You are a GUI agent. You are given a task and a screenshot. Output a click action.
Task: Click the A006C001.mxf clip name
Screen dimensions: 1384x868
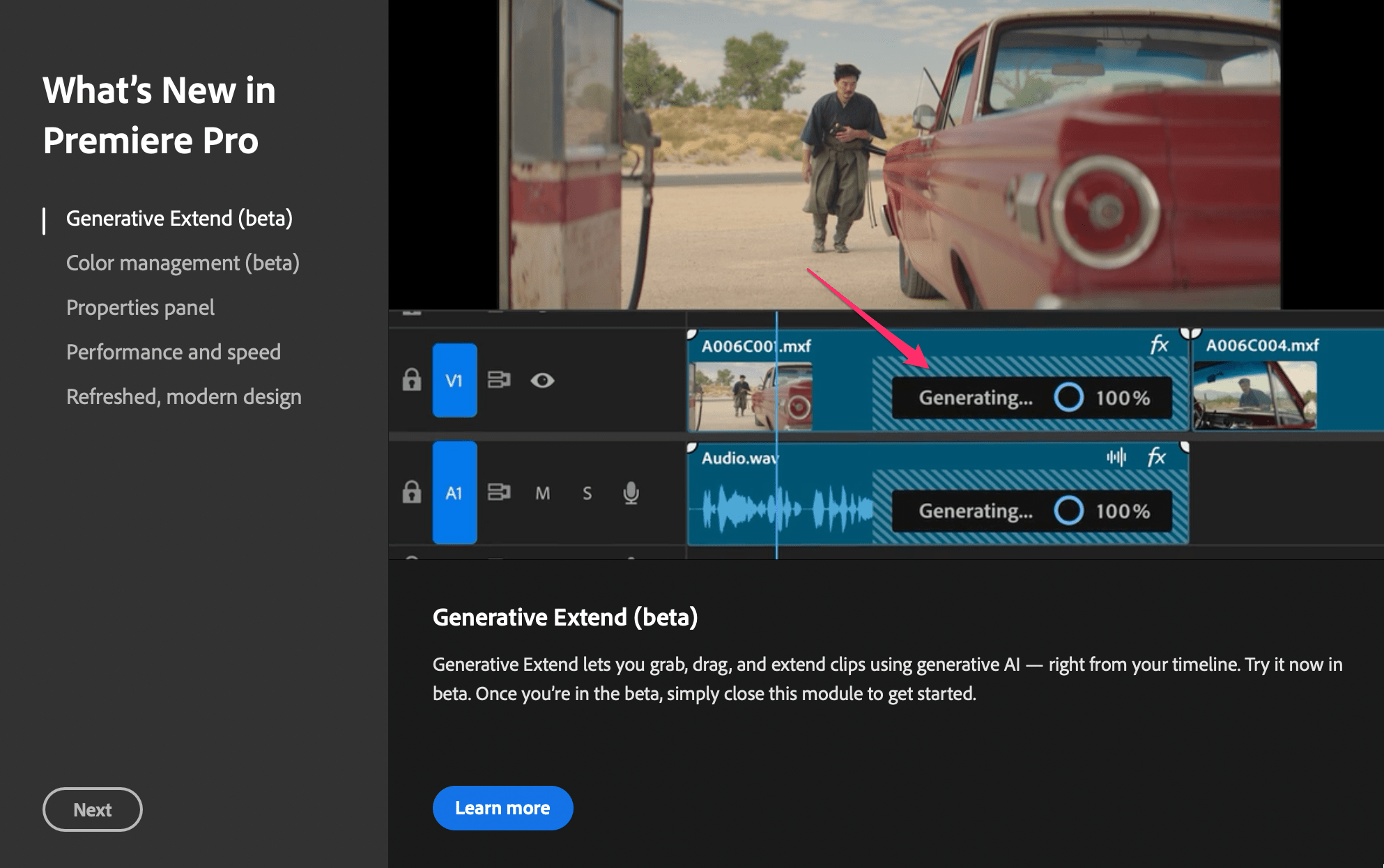(x=756, y=346)
